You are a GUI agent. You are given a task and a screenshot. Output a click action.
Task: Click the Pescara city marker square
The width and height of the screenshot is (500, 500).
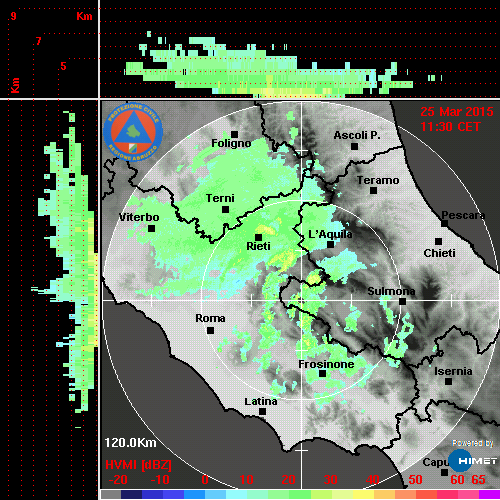(445, 223)
